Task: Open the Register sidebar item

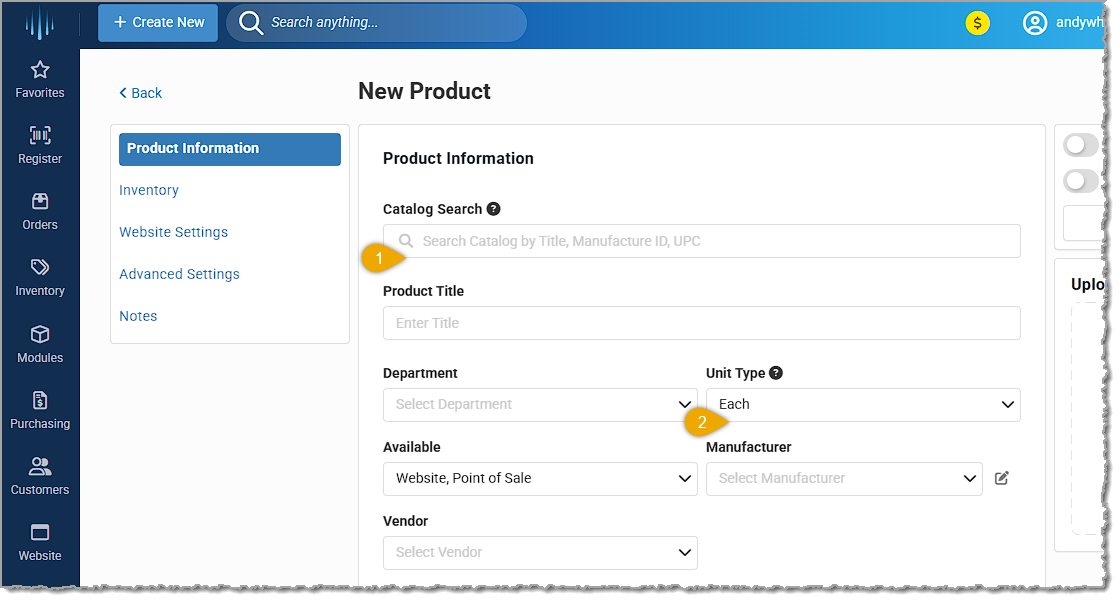Action: coord(40,146)
